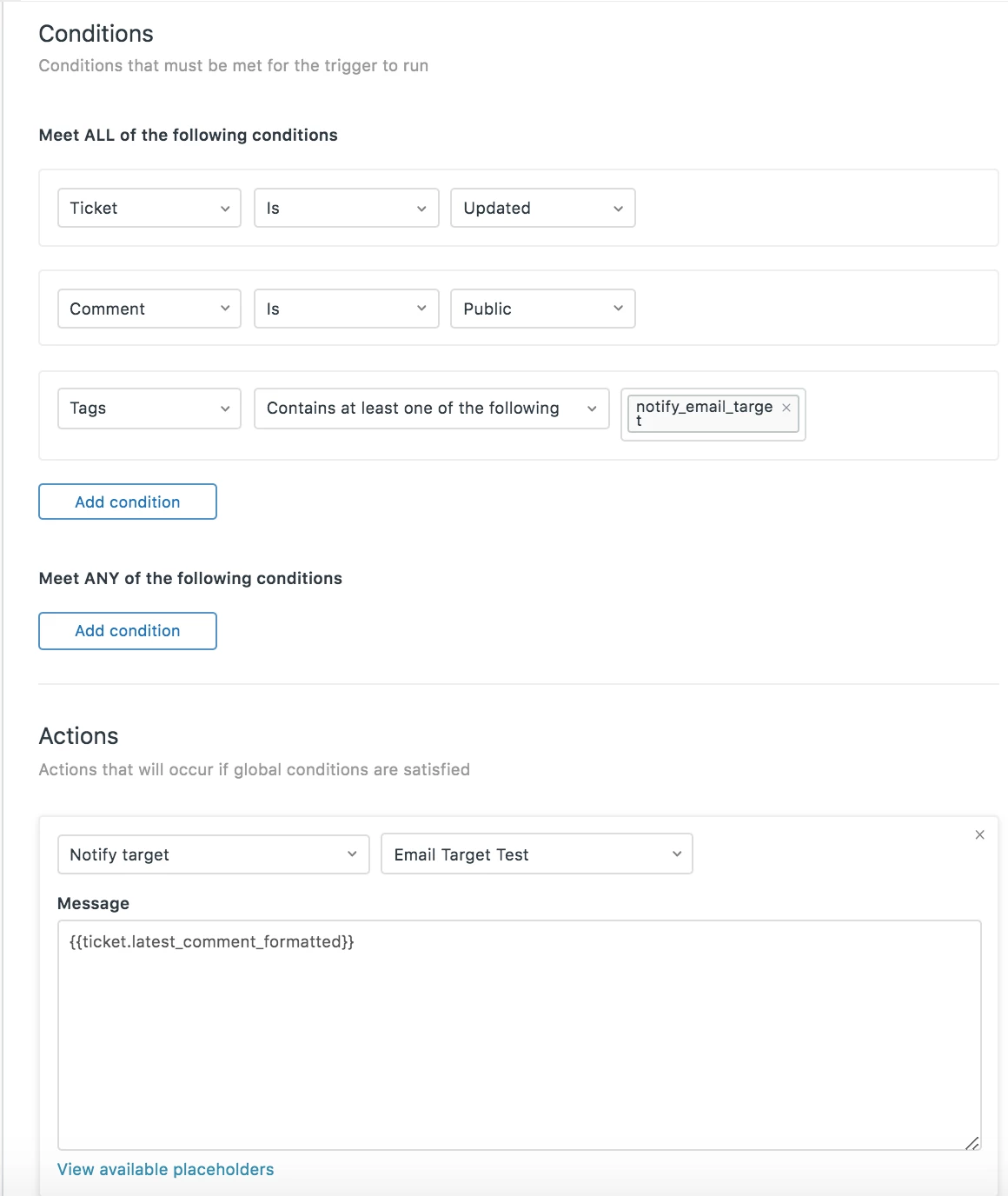This screenshot has height=1196, width=1008.
Task: Select the Email Target Test dropdown
Action: (536, 854)
